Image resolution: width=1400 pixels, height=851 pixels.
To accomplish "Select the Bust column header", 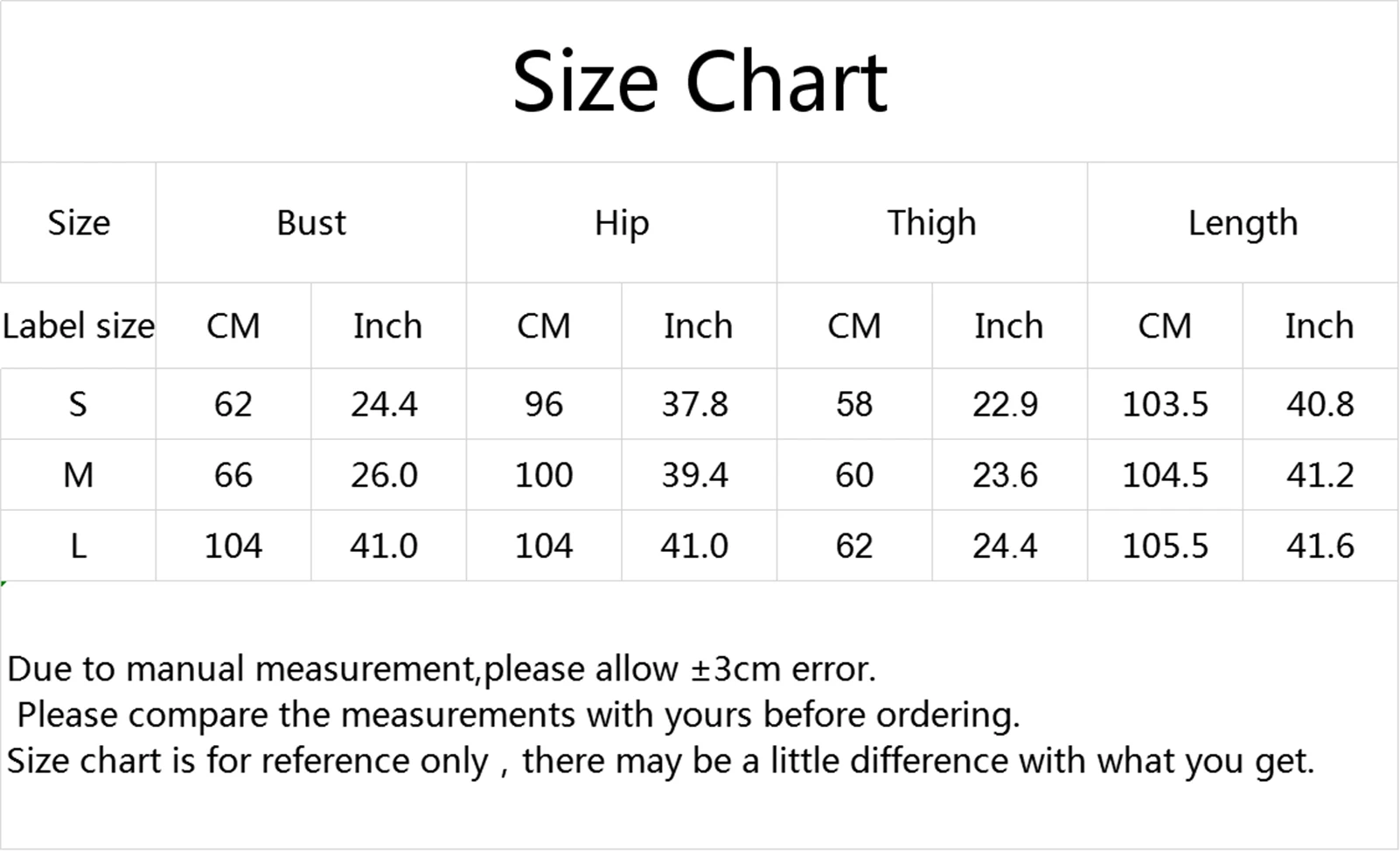I will [311, 223].
